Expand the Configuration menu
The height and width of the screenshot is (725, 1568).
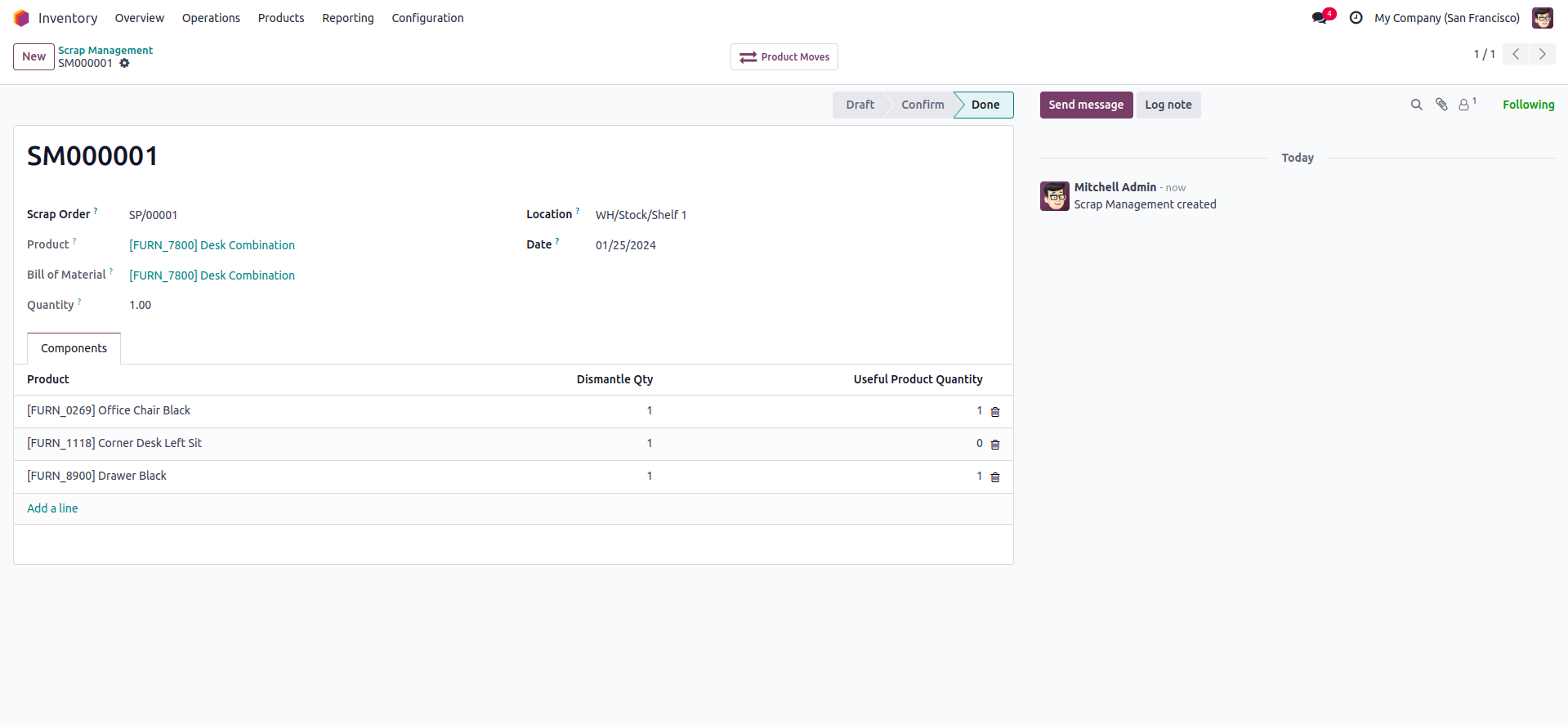427,18
